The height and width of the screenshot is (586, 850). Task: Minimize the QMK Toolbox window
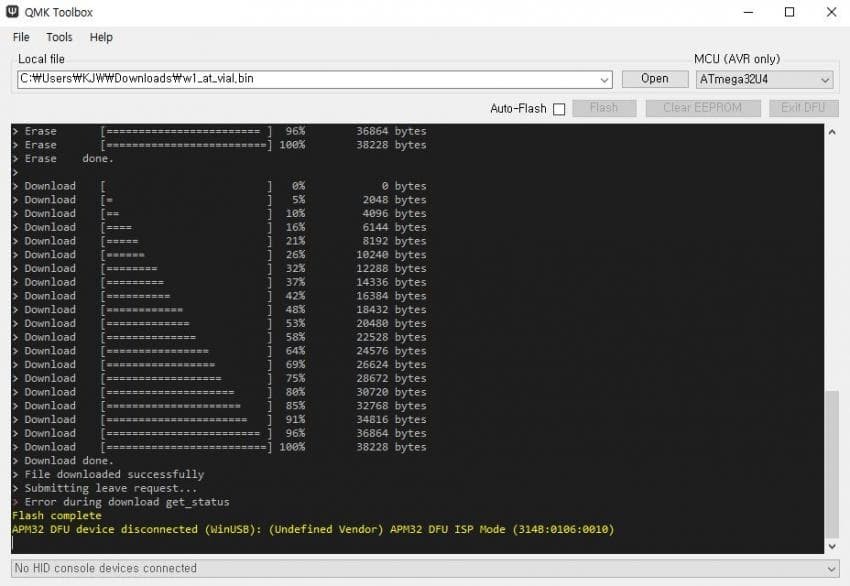[x=749, y=12]
